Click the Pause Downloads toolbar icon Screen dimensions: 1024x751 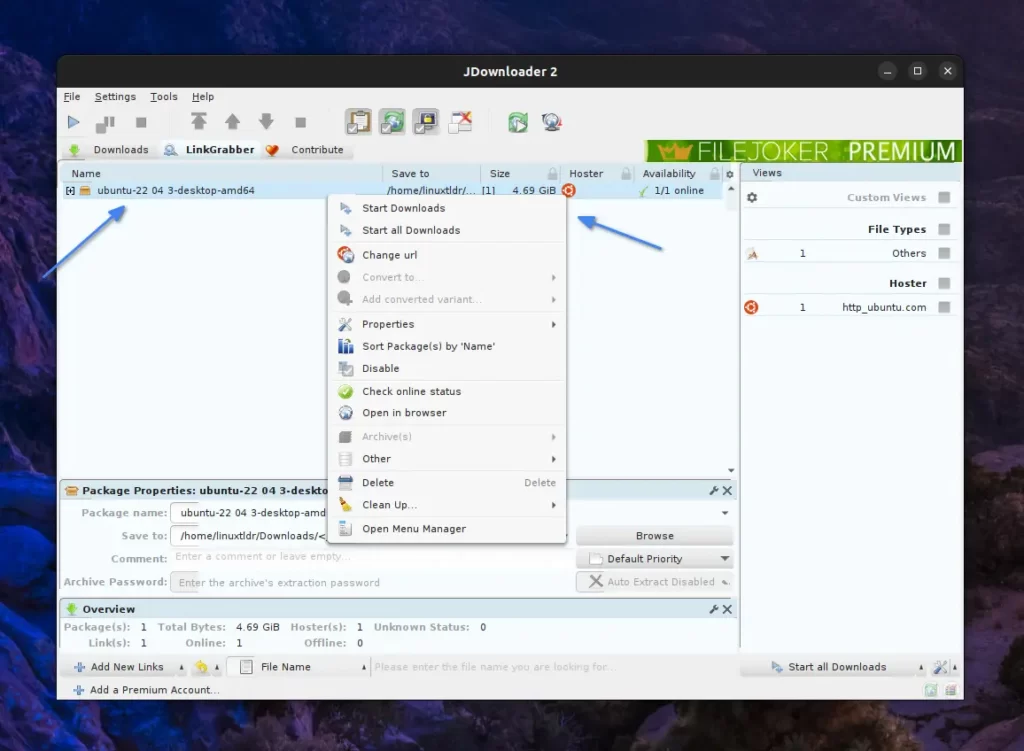pyautogui.click(x=105, y=123)
